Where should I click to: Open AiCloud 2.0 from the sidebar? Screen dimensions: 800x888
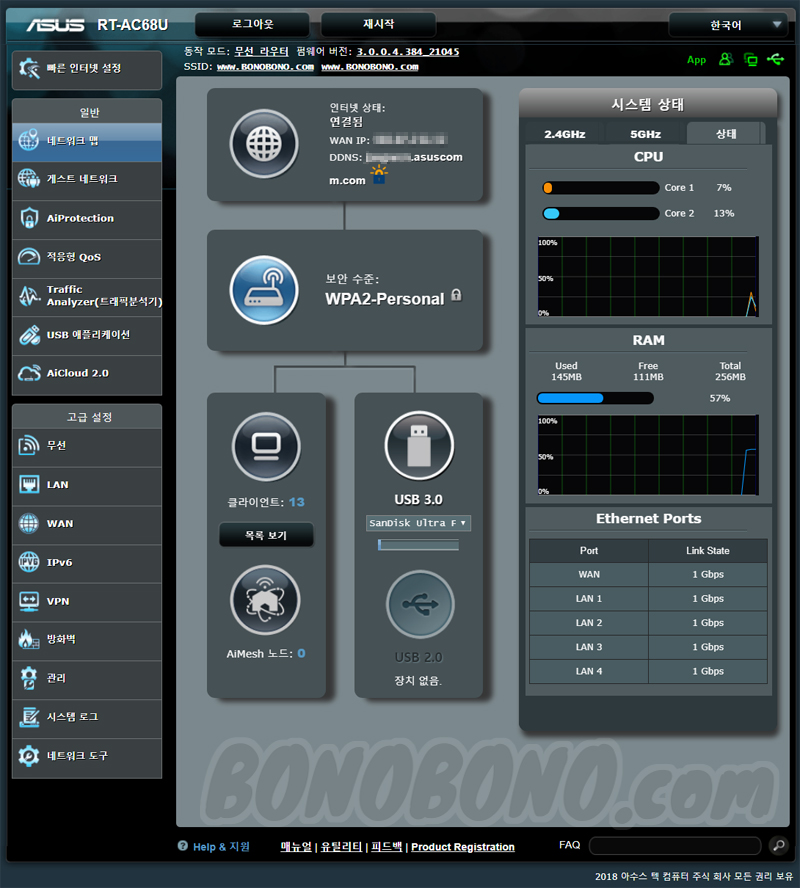point(87,374)
